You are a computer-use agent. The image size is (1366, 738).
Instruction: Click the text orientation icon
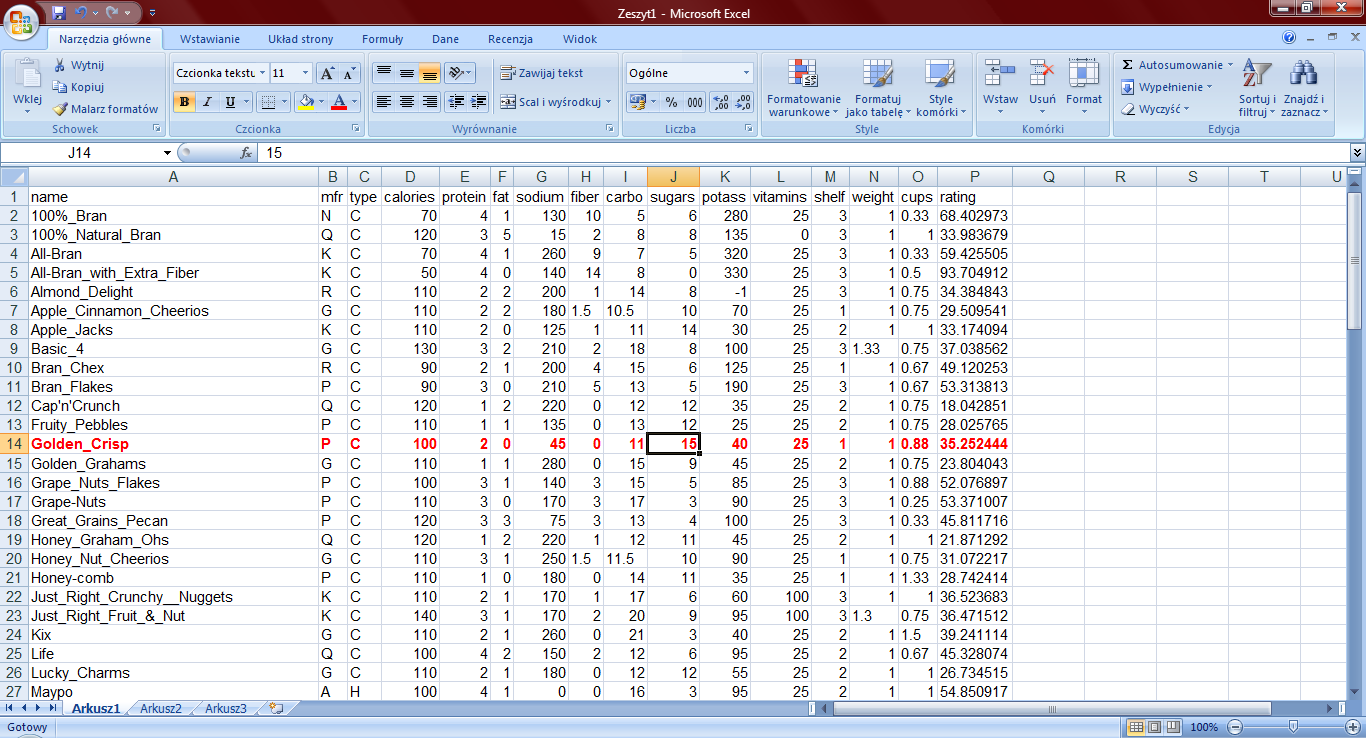[456, 73]
